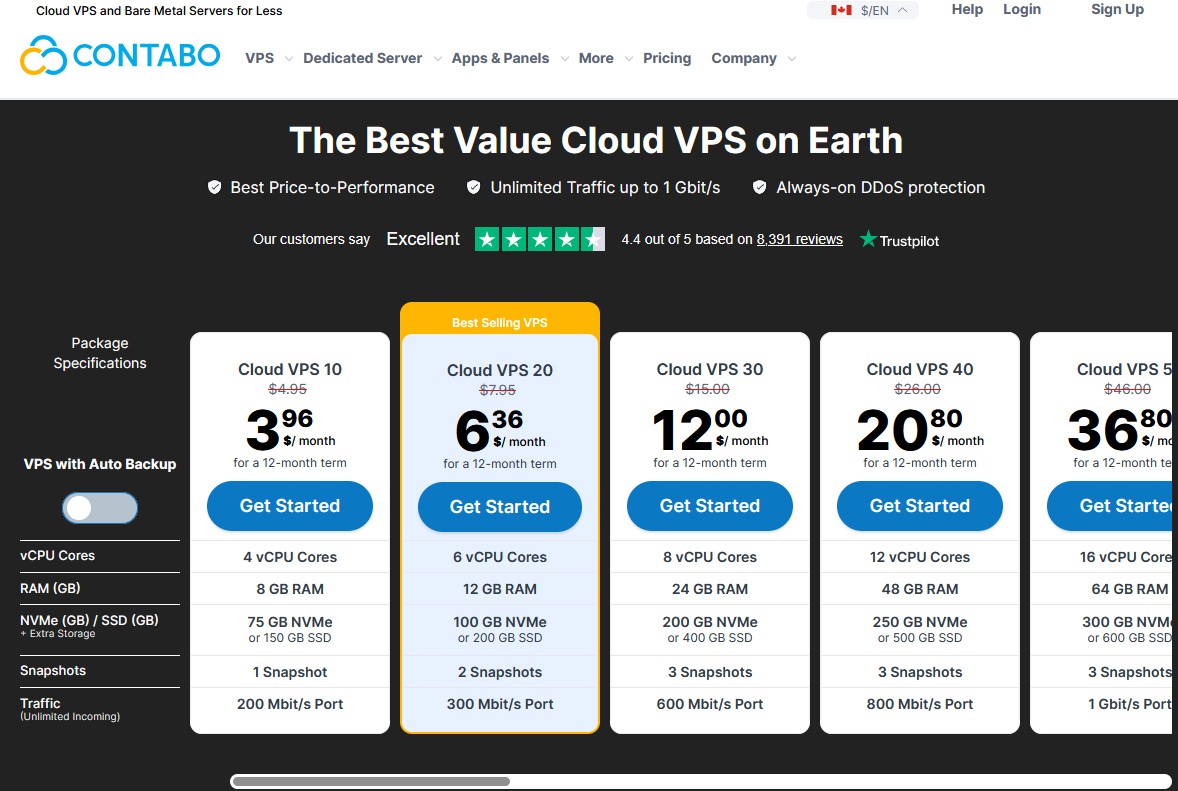Open the $/EN currency language selector
This screenshot has width=1178, height=791.
(x=873, y=10)
